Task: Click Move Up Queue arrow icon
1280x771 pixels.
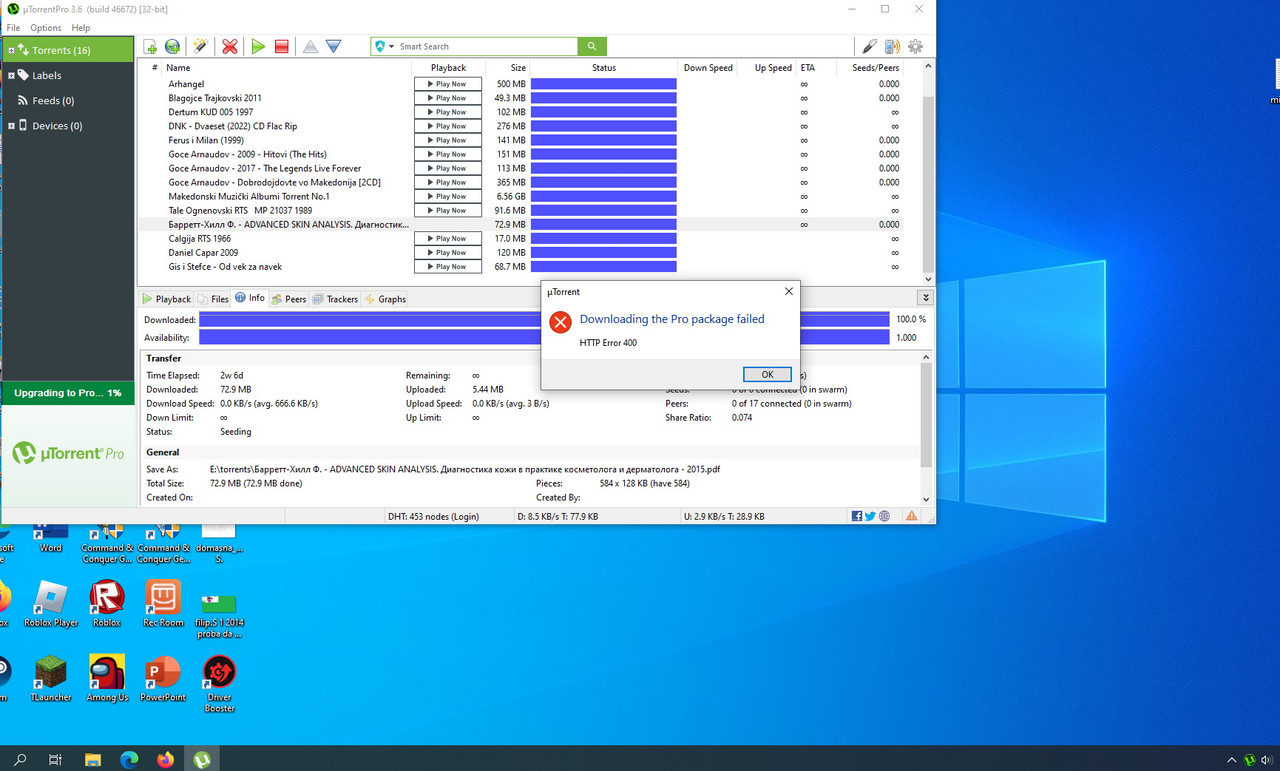Action: click(x=310, y=46)
